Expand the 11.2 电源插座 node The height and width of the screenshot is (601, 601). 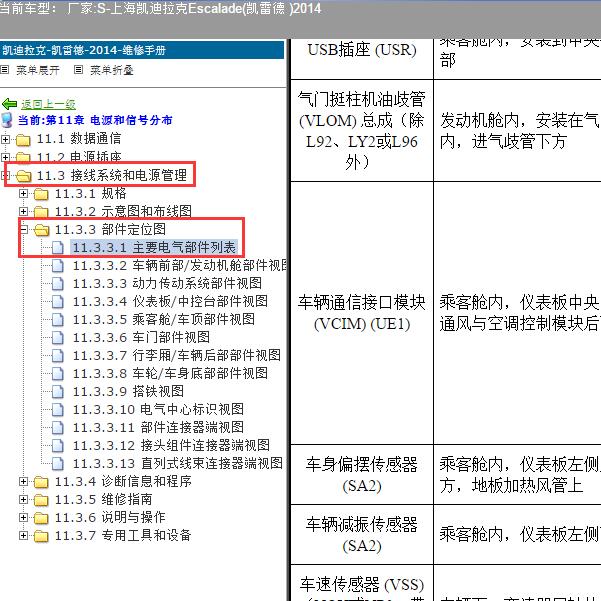tap(5, 157)
